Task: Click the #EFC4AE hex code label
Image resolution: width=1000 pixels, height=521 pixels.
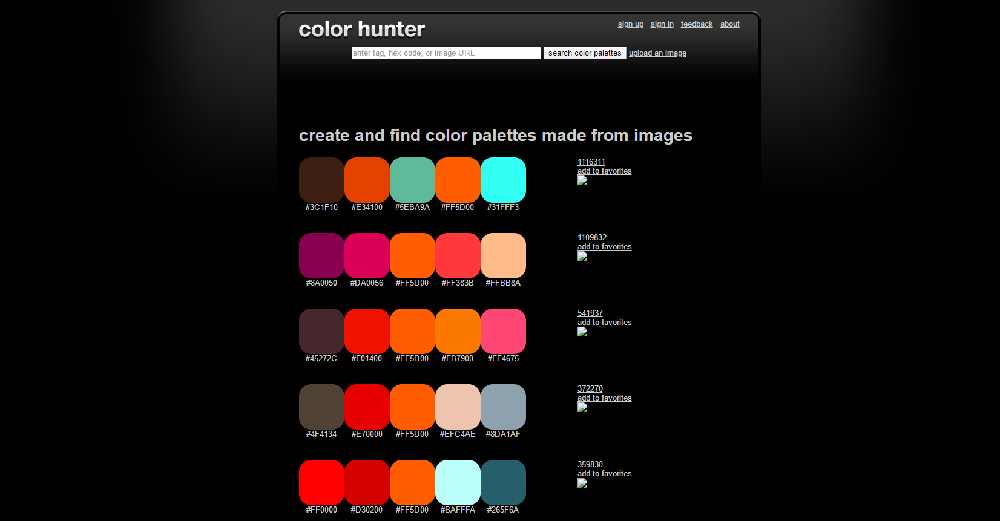Action: coord(458,434)
